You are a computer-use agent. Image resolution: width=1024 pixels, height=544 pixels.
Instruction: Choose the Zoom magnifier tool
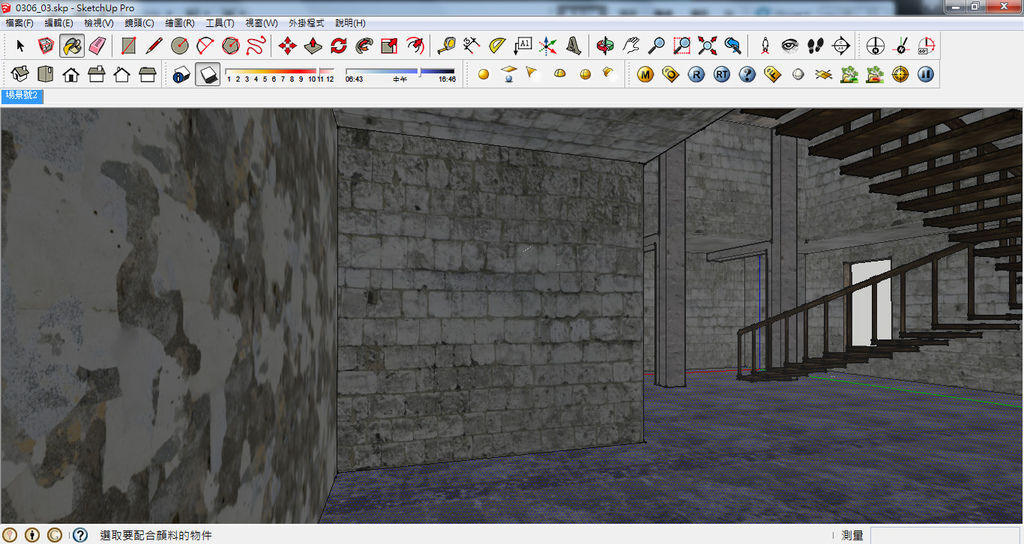(x=656, y=46)
